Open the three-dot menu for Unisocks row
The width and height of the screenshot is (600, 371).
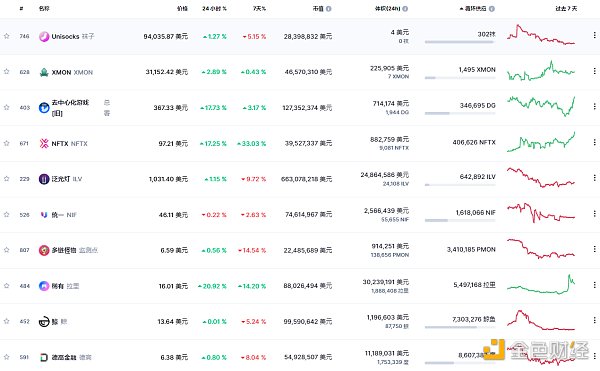coord(594,35)
